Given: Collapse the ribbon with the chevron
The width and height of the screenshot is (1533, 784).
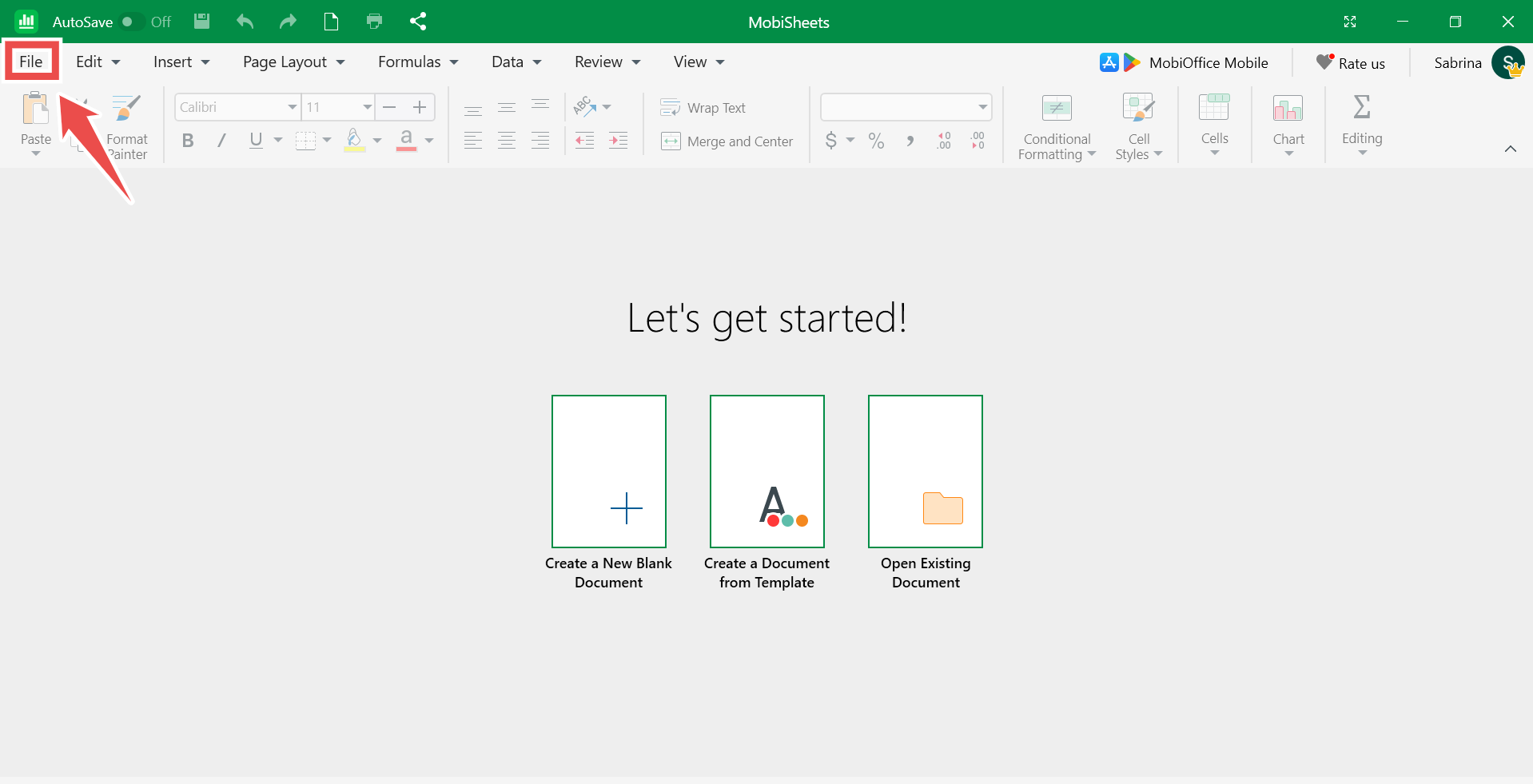Looking at the screenshot, I should point(1511,149).
